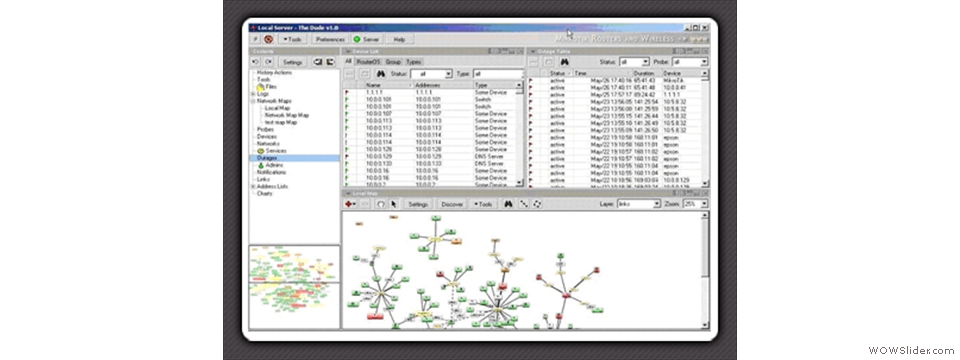Click the Discover button

pos(452,204)
